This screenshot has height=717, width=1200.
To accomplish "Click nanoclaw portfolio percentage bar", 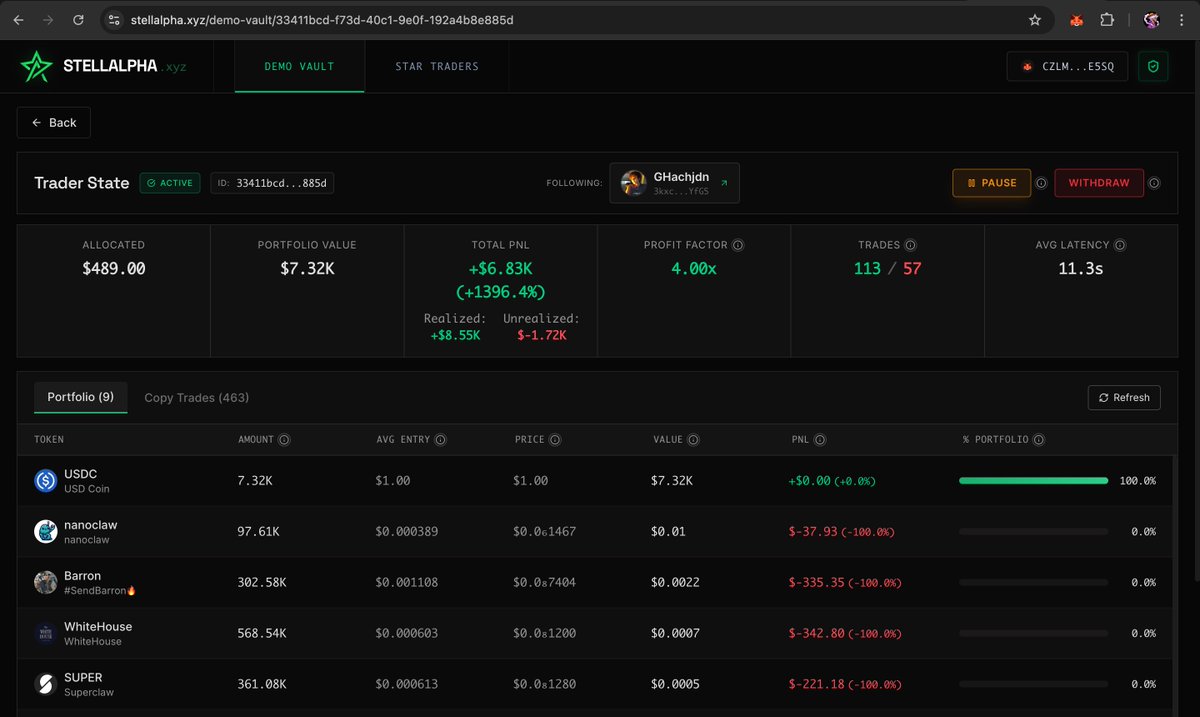I will click(1033, 532).
